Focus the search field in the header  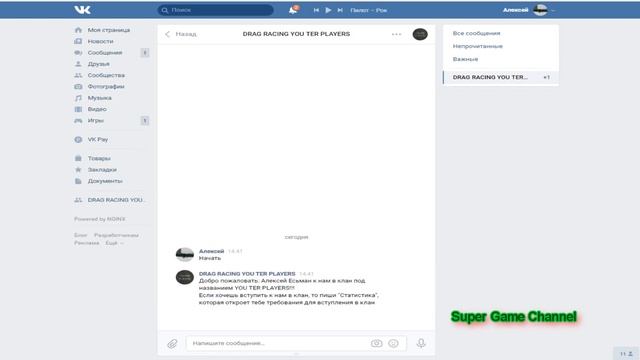216,10
